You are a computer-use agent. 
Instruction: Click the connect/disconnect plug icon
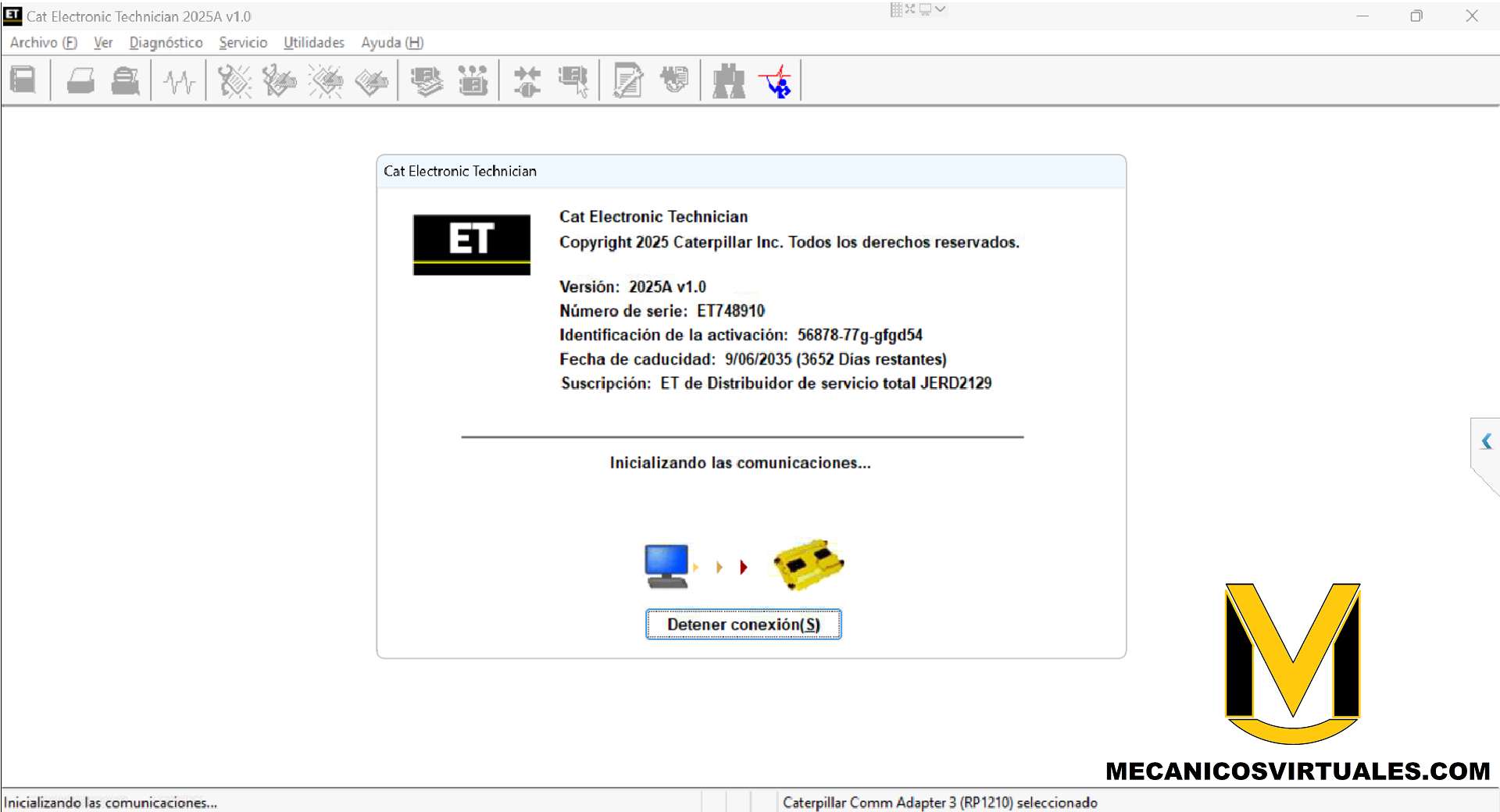point(527,81)
